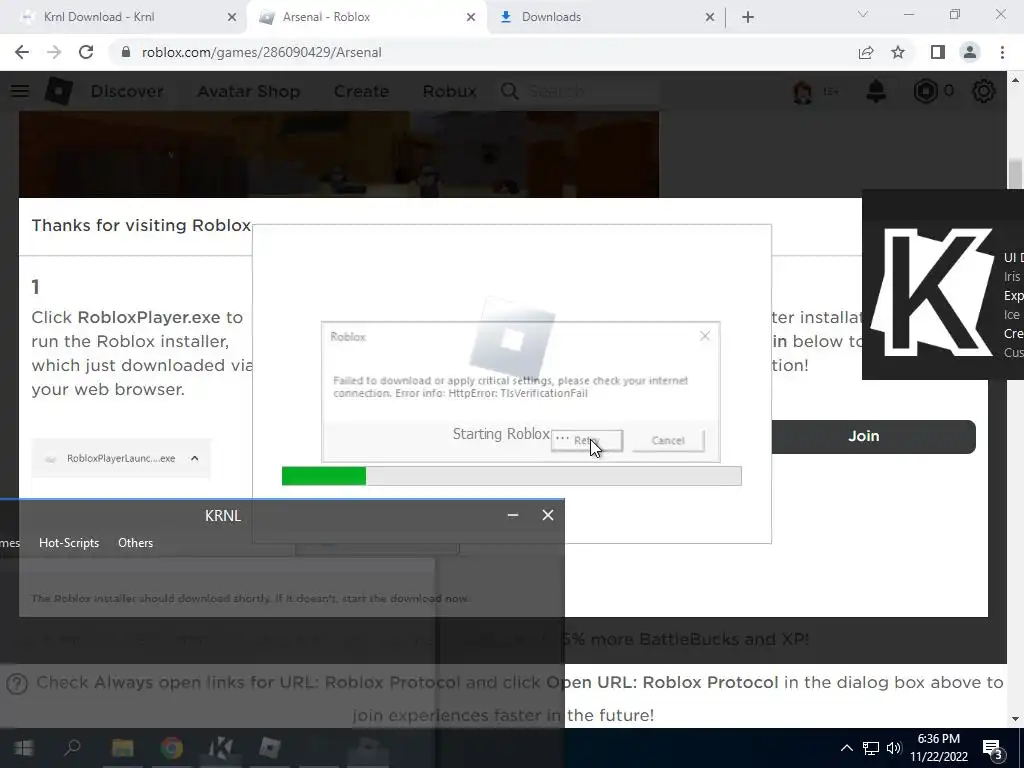Open the Roblox hamburger menu
The image size is (1024, 768).
(20, 91)
